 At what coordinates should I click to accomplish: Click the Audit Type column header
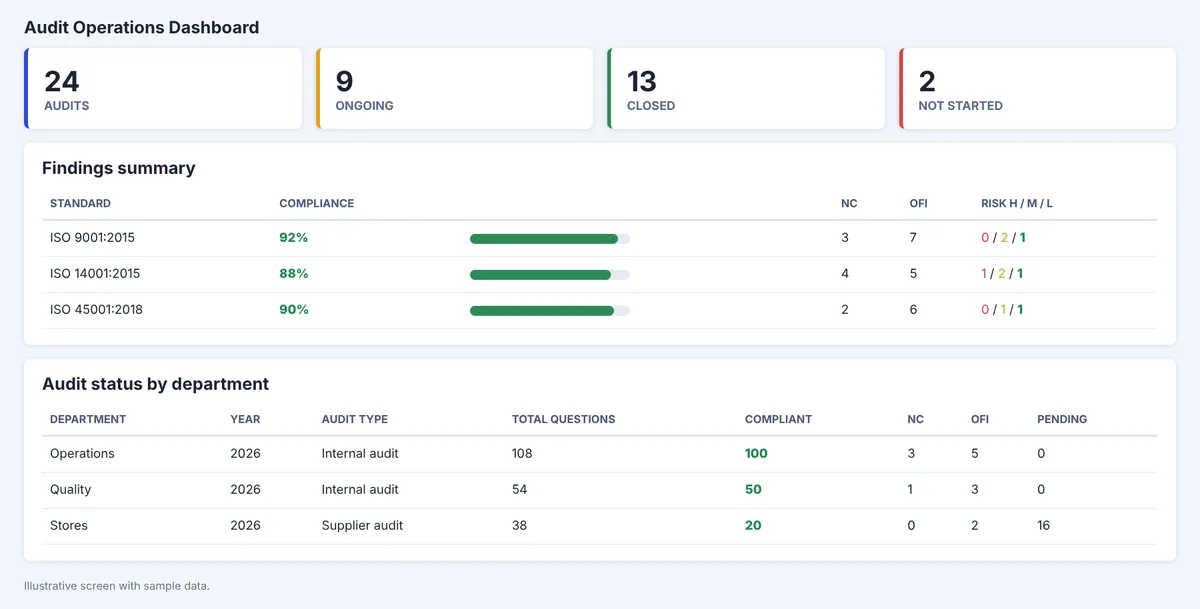click(355, 419)
